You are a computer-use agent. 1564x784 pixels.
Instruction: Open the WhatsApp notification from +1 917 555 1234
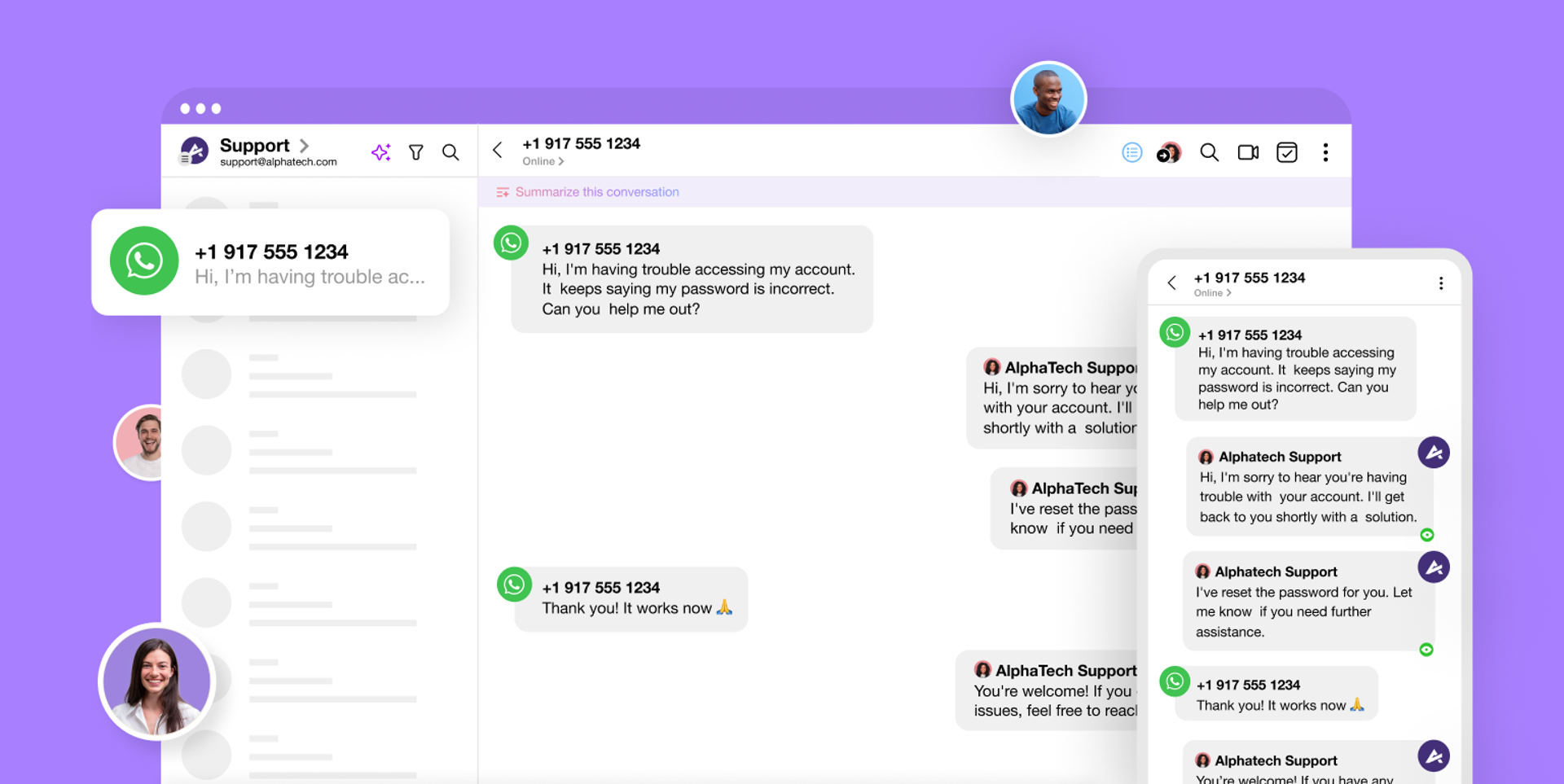270,262
